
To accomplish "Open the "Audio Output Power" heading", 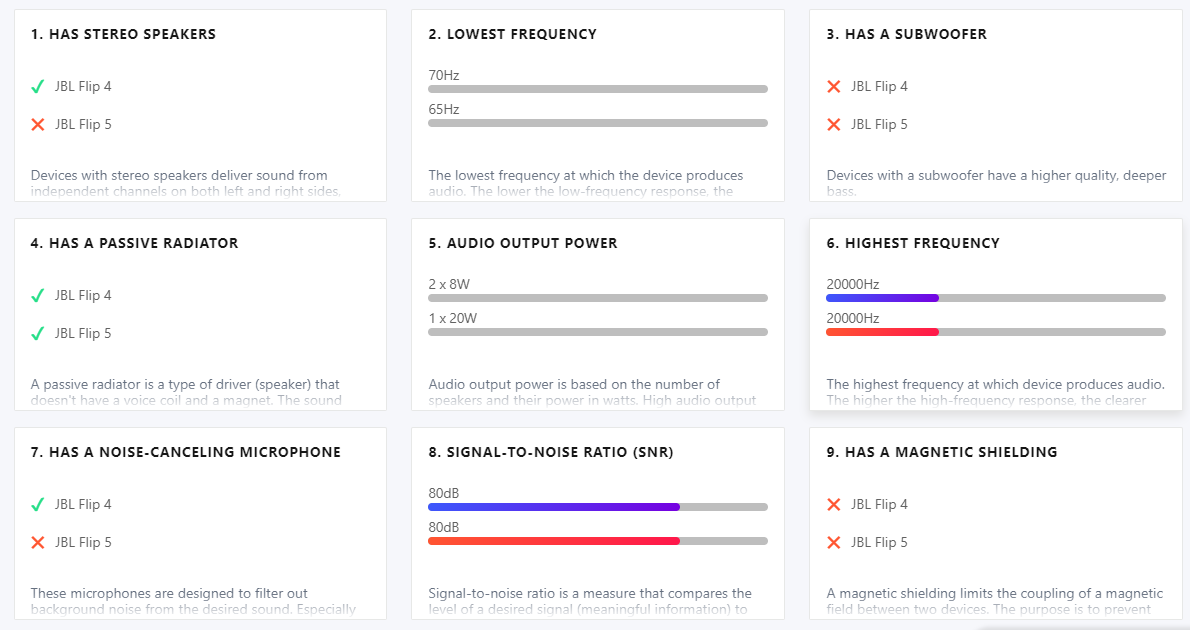I will click(523, 243).
